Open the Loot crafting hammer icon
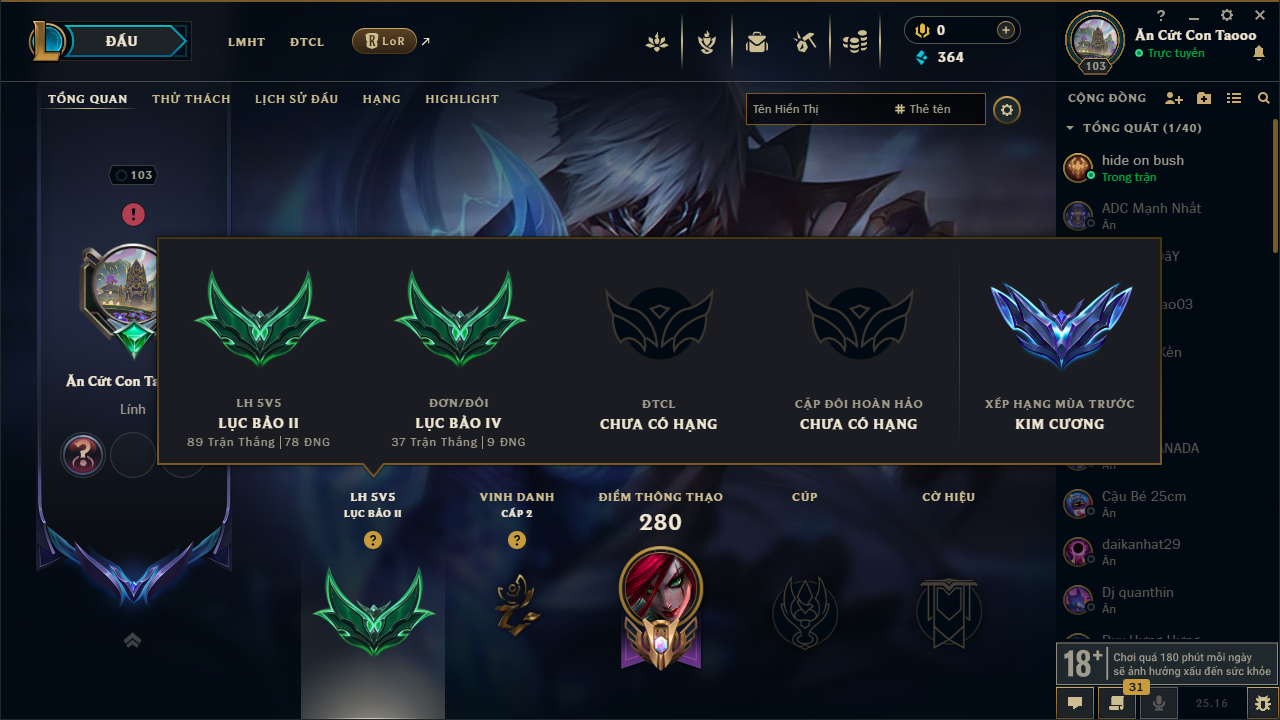The width and height of the screenshot is (1280, 720). click(x=805, y=42)
